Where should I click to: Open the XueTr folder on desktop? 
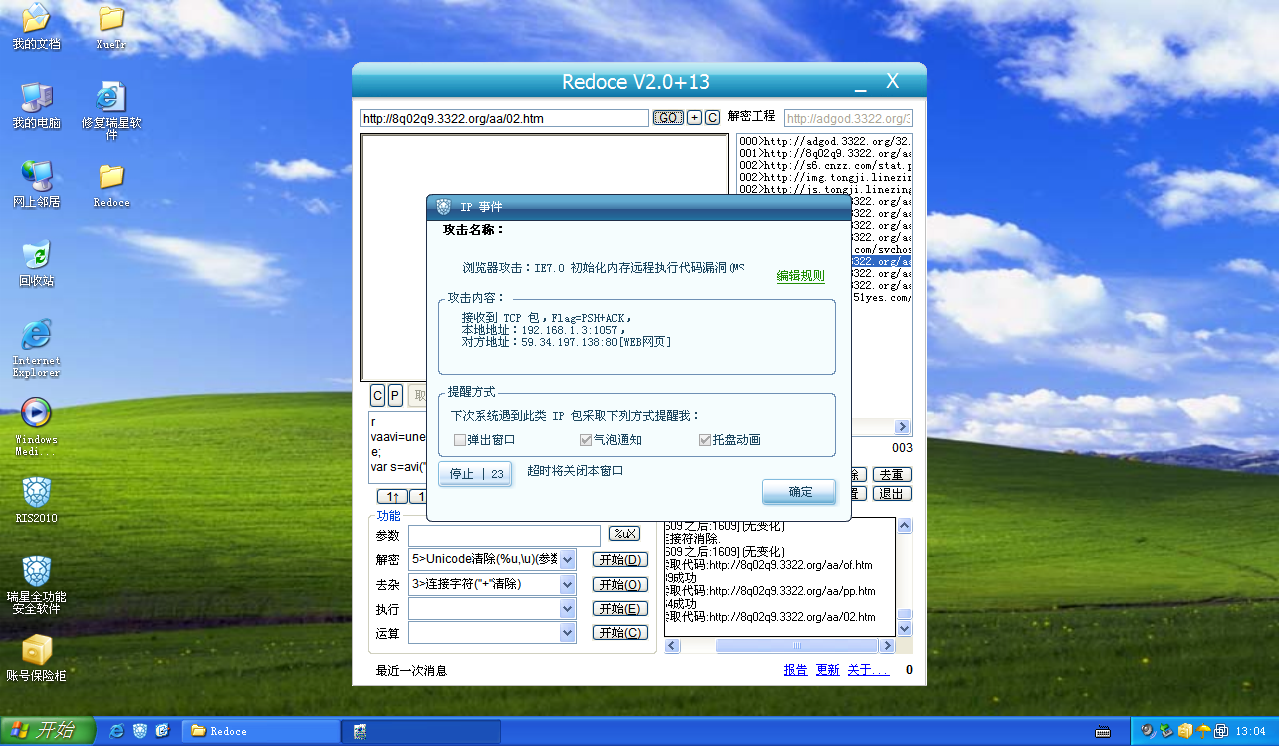(x=111, y=28)
